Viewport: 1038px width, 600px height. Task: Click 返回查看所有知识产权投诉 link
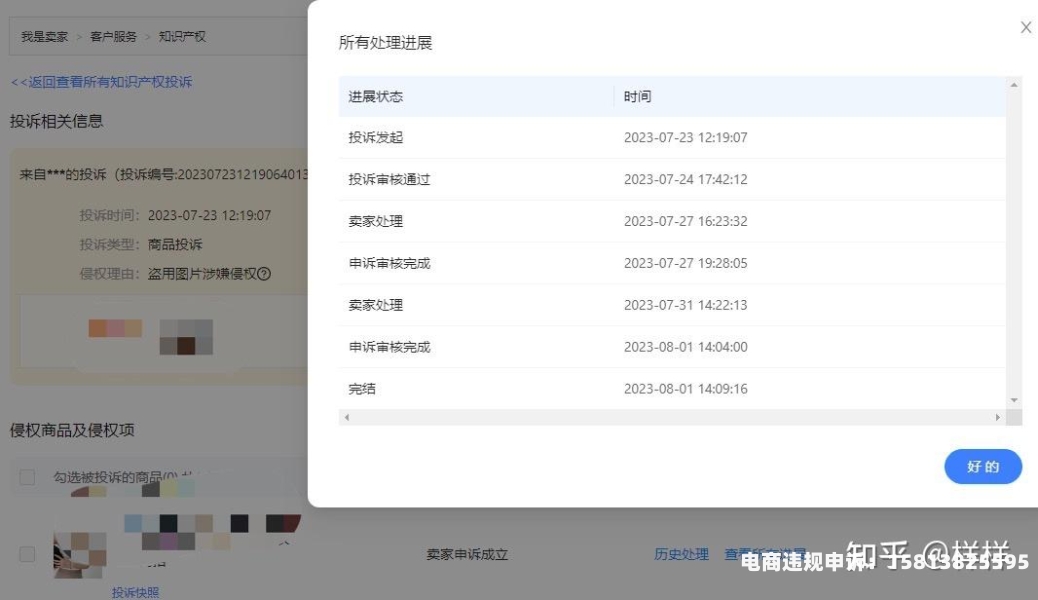pos(101,82)
